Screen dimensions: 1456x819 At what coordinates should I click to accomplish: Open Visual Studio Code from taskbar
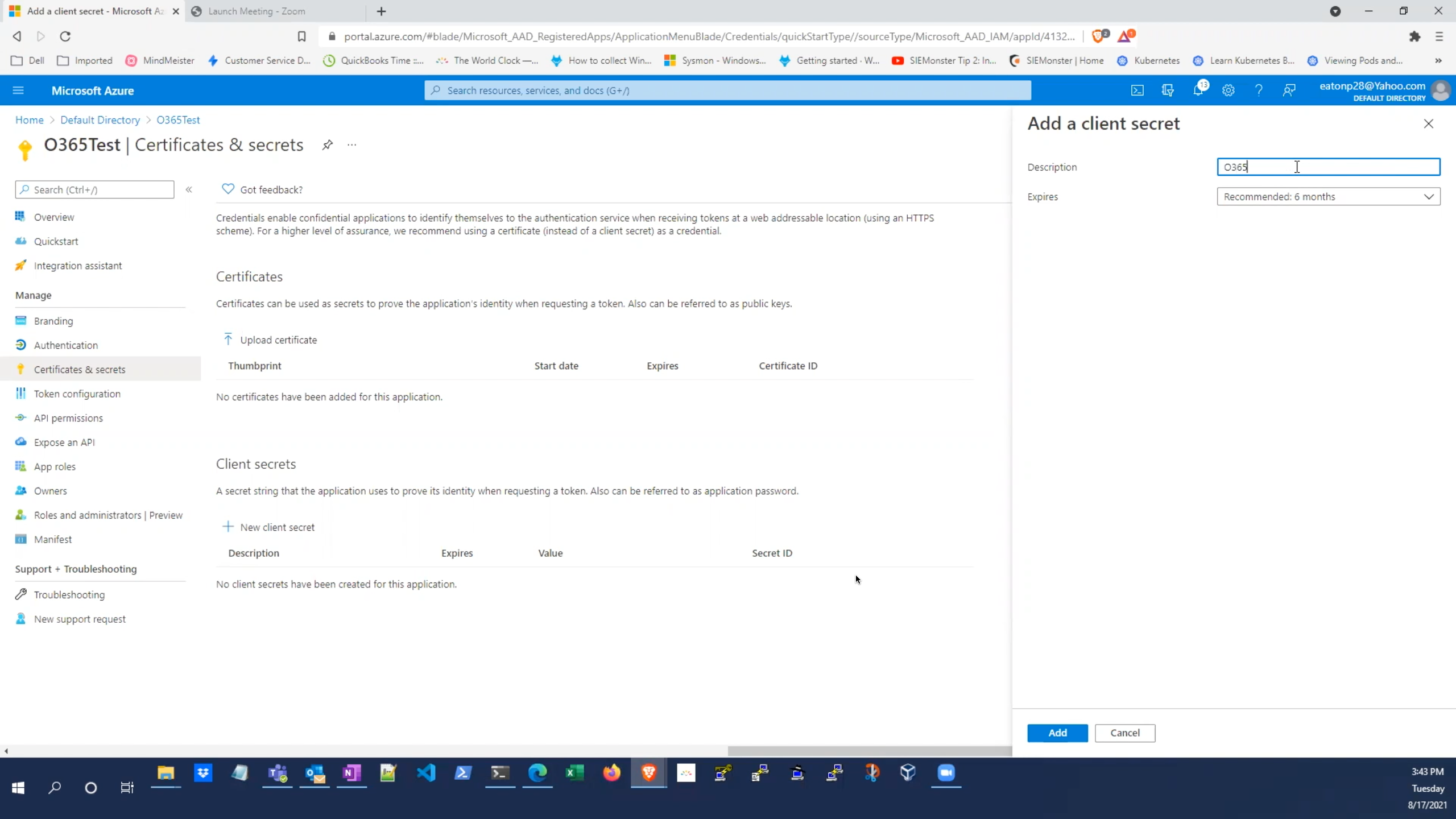click(x=426, y=772)
